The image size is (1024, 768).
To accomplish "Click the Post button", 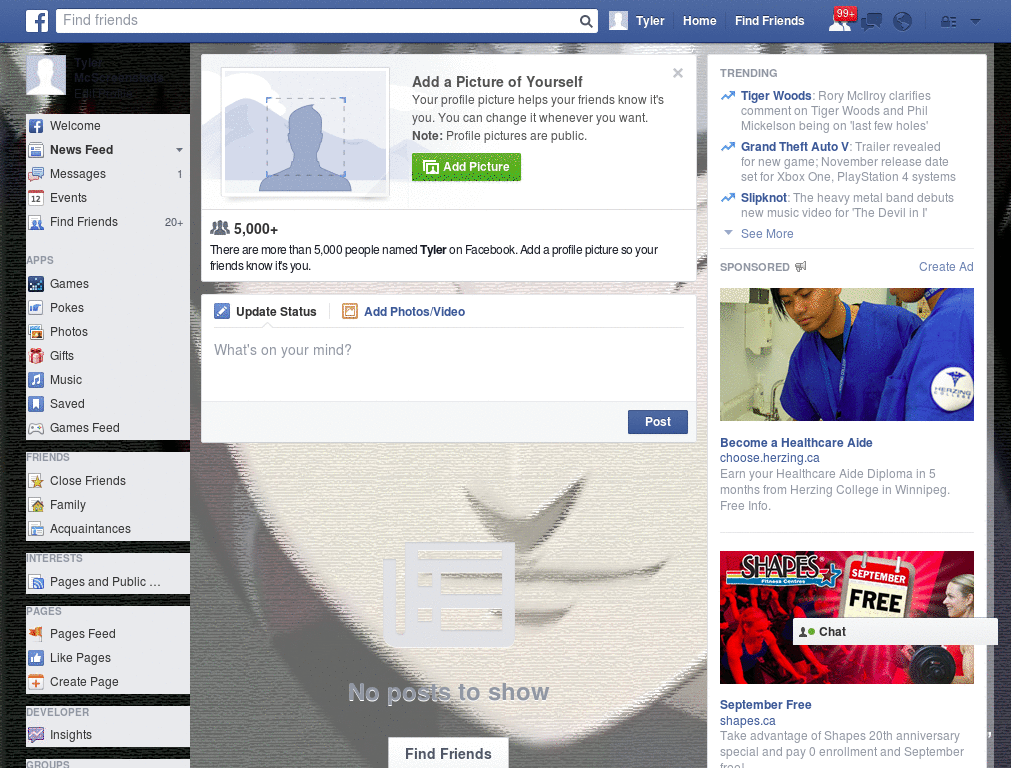I will point(658,423).
